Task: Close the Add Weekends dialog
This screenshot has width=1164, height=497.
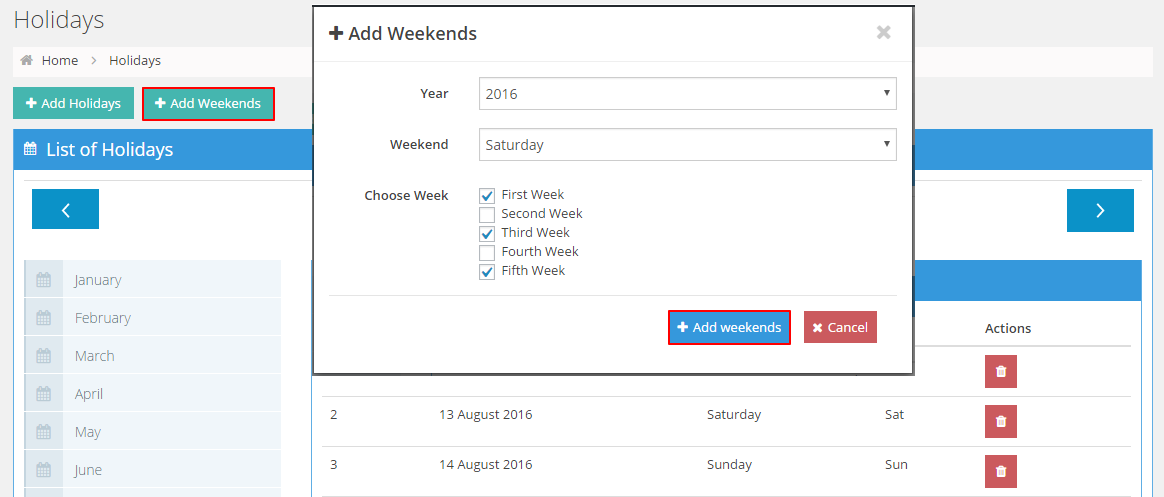Action: tap(883, 33)
